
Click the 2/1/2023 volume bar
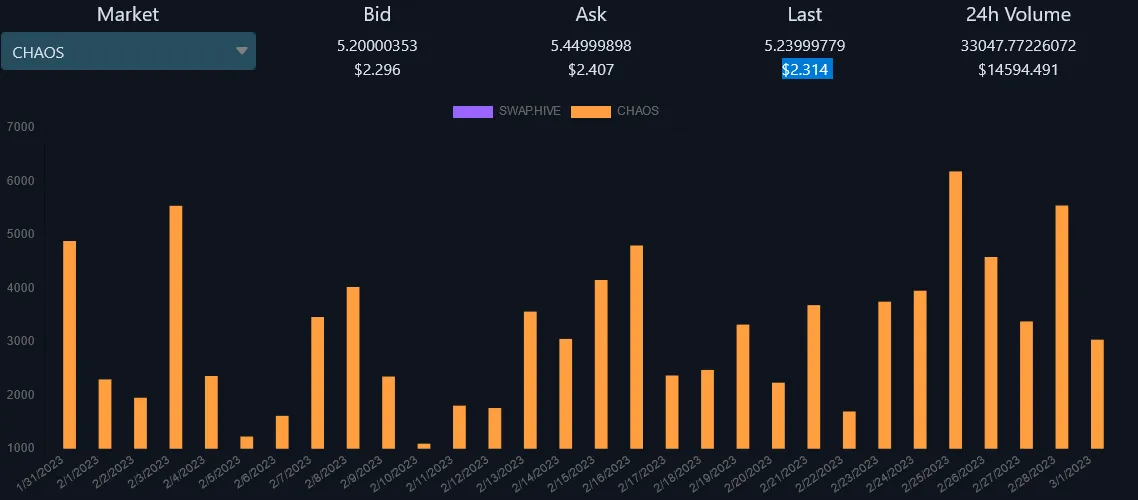coord(105,414)
